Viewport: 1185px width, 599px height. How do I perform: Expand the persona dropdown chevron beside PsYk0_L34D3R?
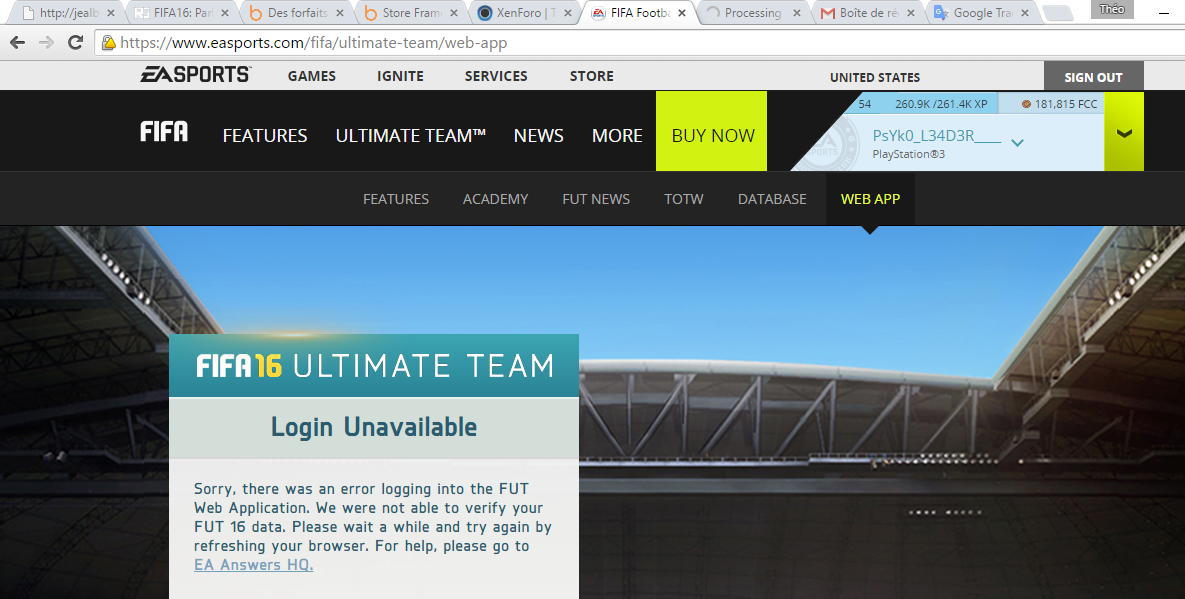(1017, 142)
